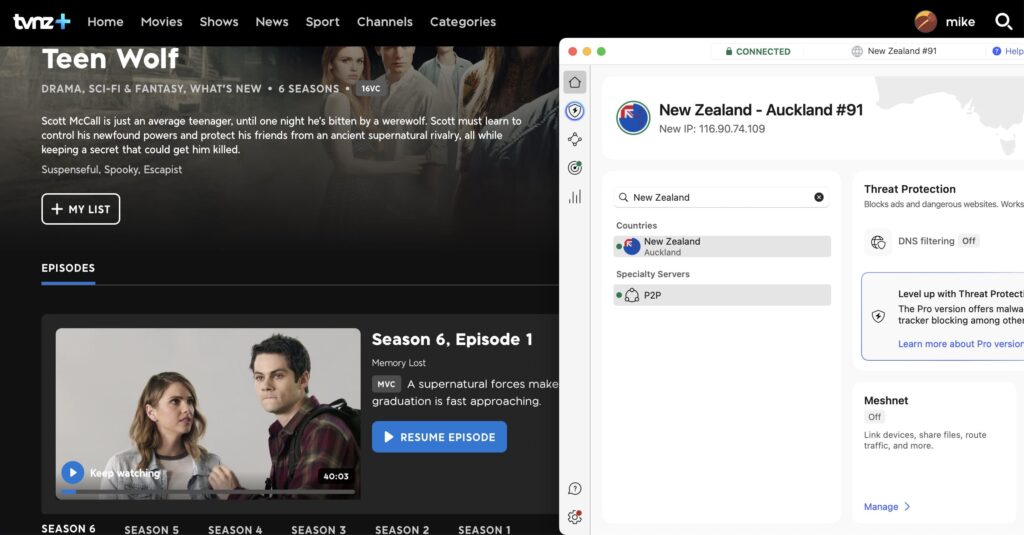Click the mike username
The height and width of the screenshot is (535, 1024).
pyautogui.click(x=960, y=22)
